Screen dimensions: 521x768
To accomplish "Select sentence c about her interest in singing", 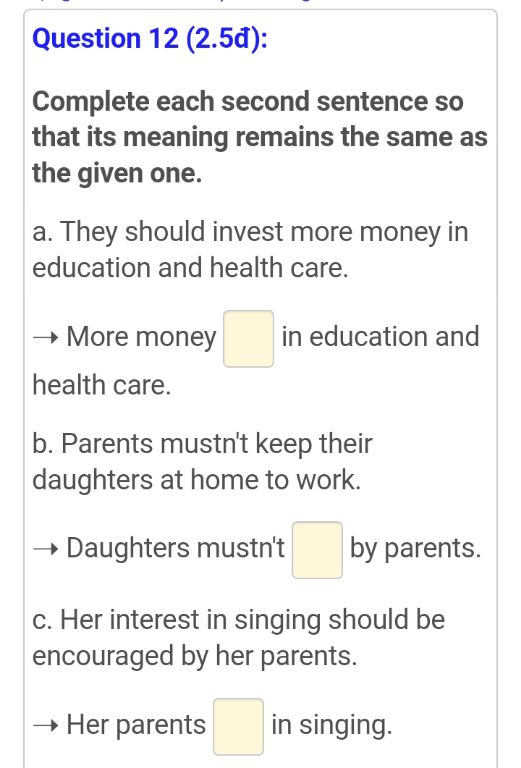I will (x=238, y=637).
